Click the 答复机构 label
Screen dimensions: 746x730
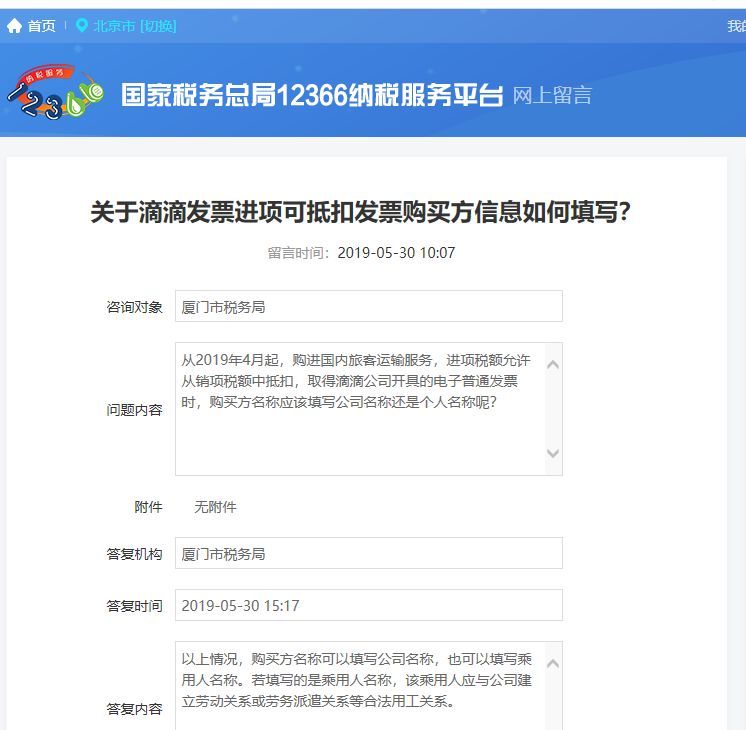click(135, 554)
